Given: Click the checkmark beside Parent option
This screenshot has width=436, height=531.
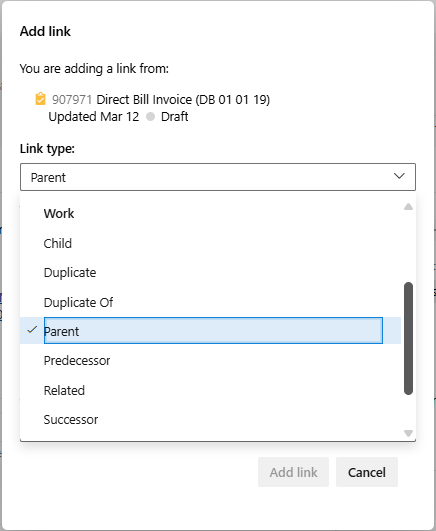Looking at the screenshot, I should click(32, 330).
